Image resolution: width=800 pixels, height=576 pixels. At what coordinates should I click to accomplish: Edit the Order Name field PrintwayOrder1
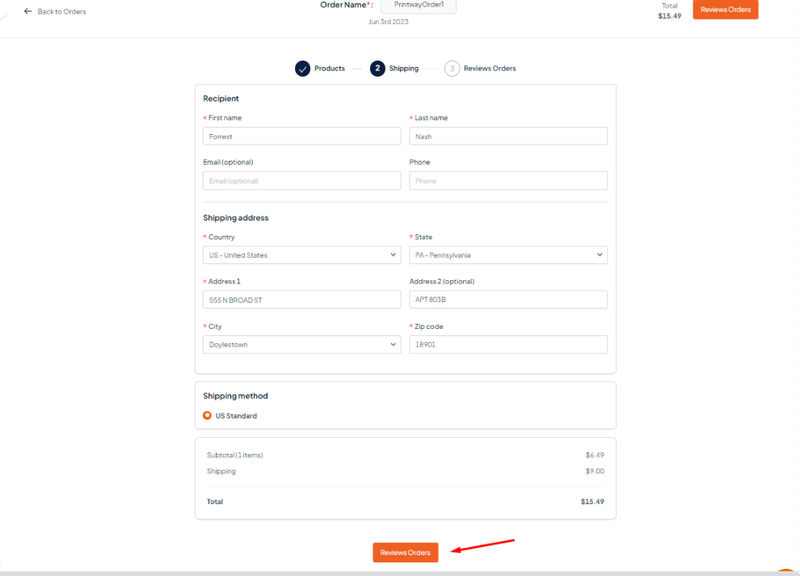point(419,6)
